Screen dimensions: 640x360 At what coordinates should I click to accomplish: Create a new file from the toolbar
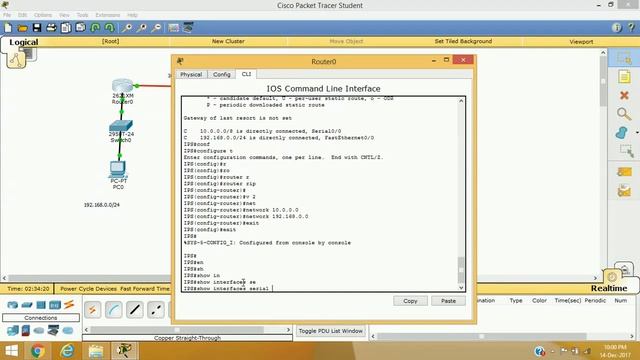coord(8,28)
